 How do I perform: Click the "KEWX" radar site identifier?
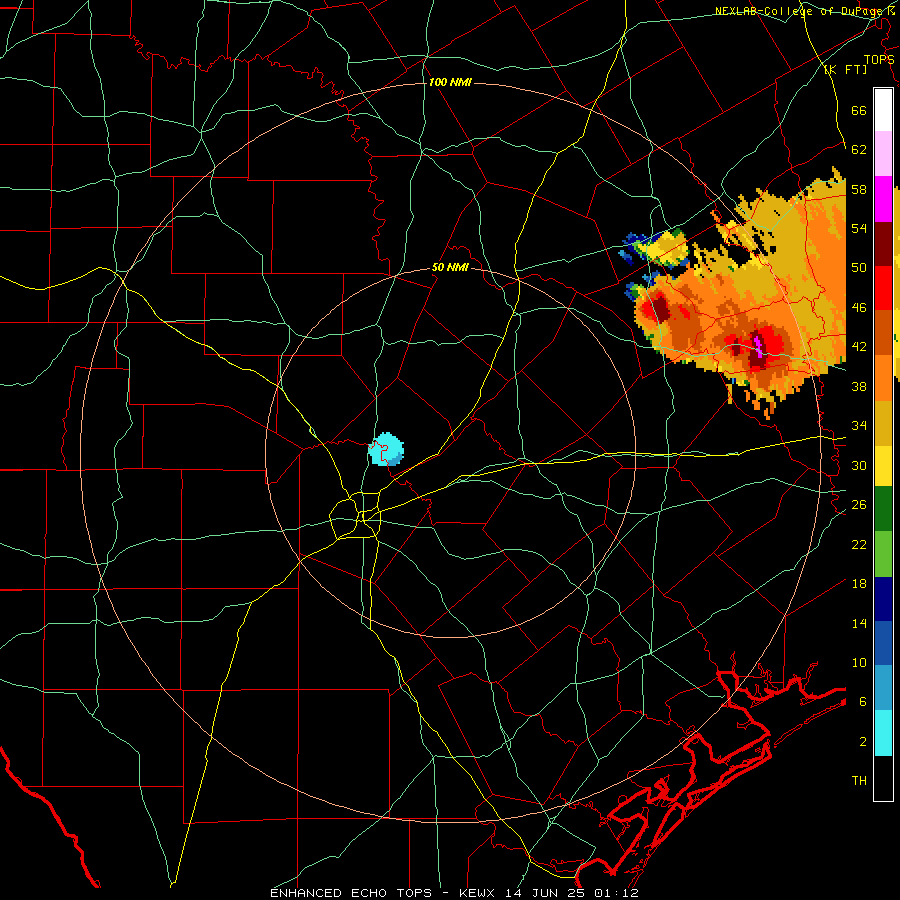point(479,893)
